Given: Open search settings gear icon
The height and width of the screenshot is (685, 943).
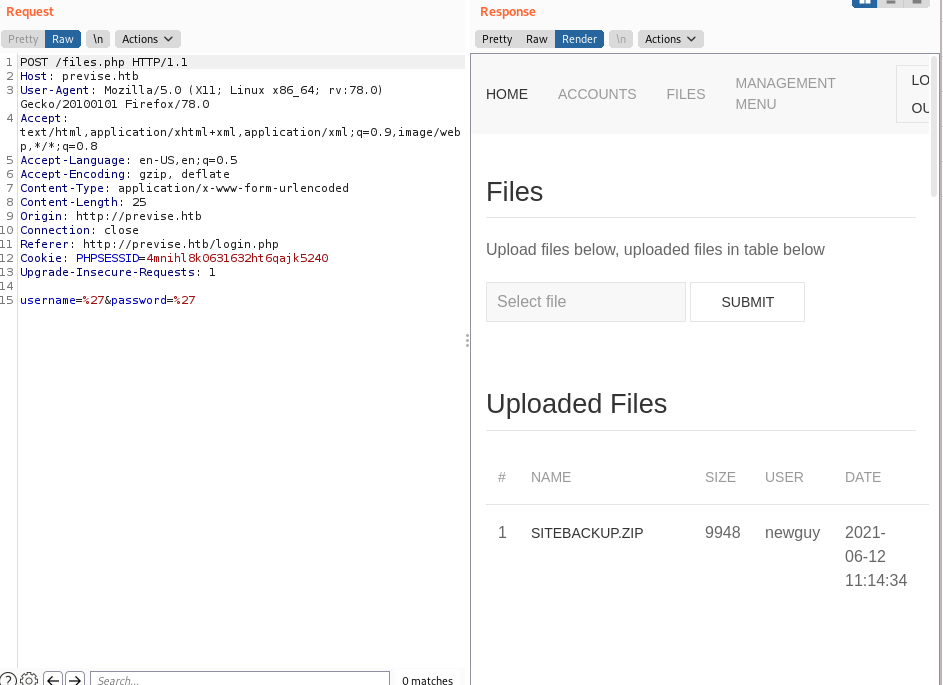Looking at the screenshot, I should [29, 680].
